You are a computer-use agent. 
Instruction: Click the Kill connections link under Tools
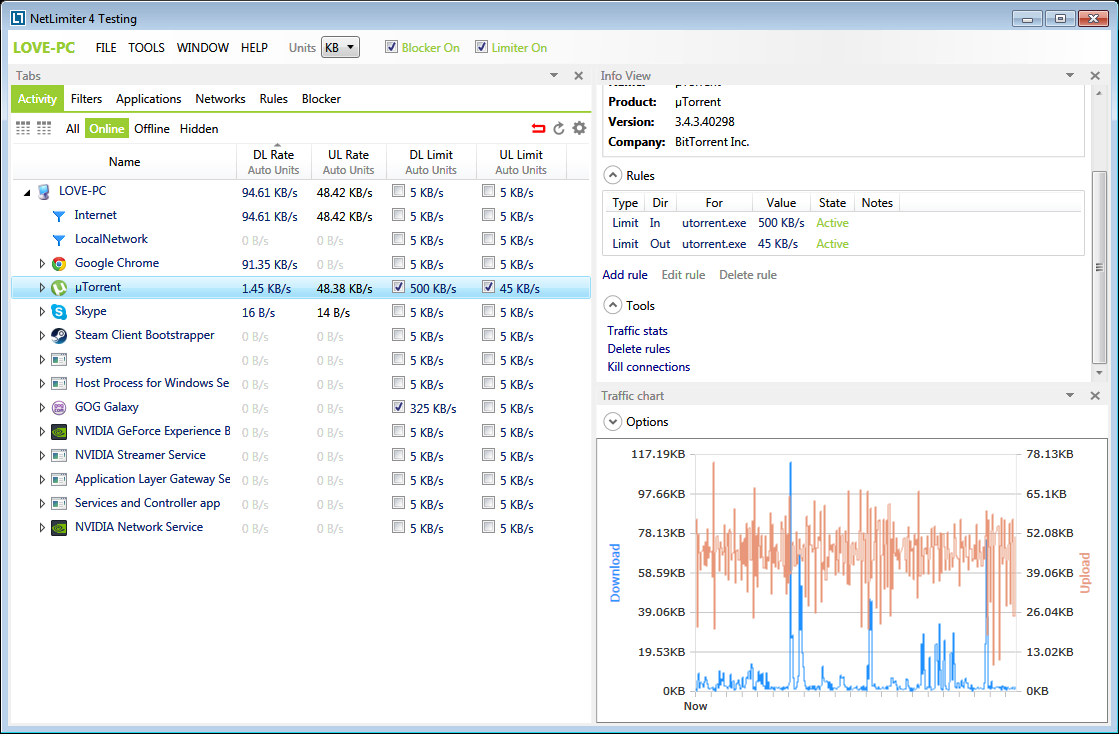pos(648,366)
